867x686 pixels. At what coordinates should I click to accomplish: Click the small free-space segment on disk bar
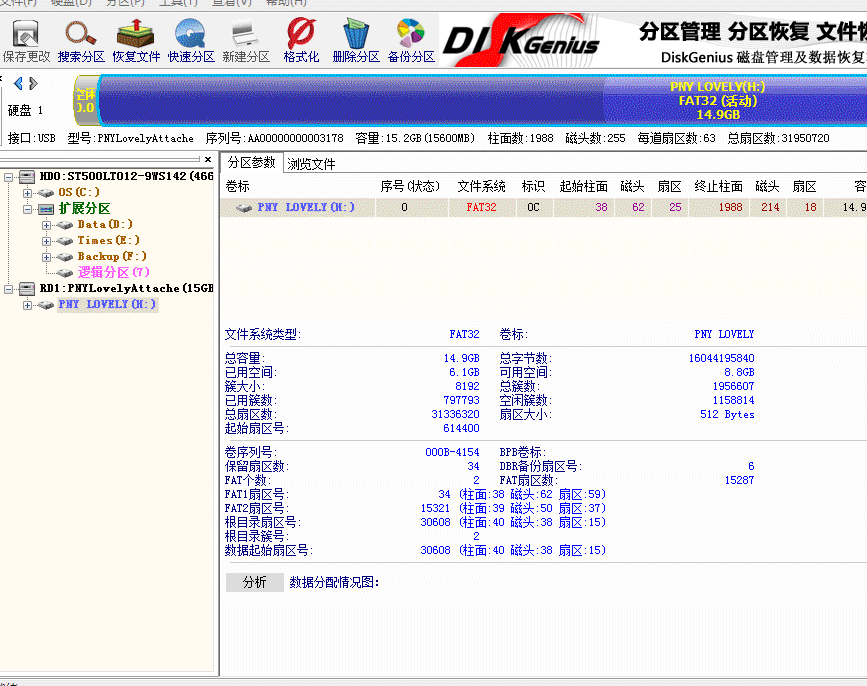click(86, 101)
